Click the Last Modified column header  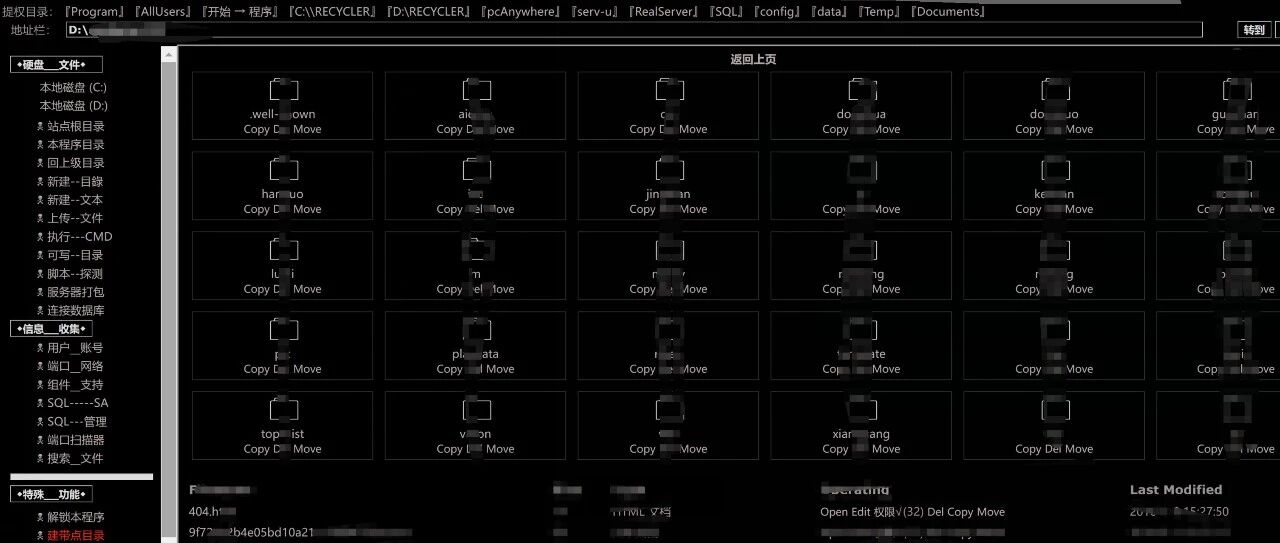[x=1176, y=490]
